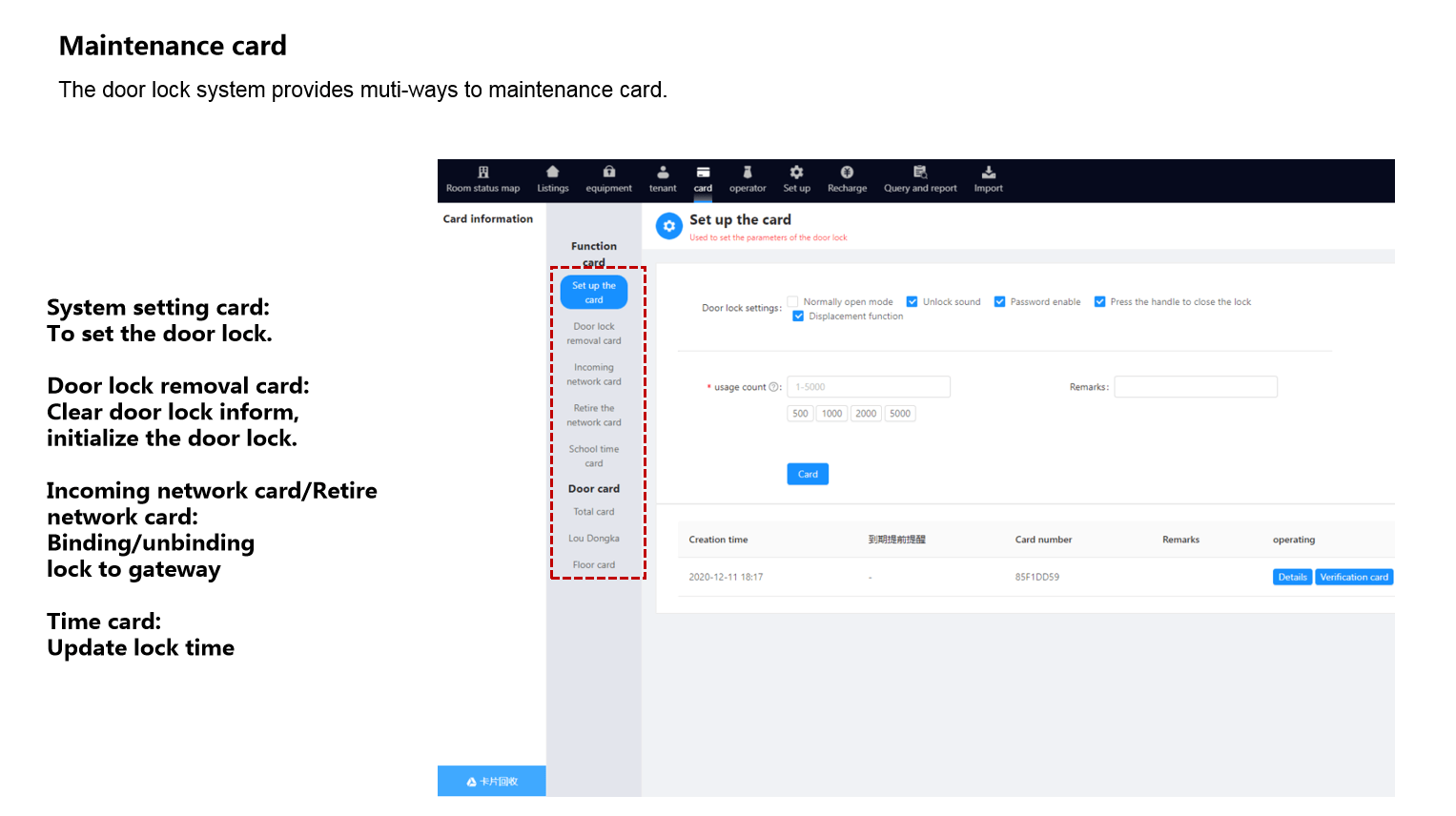
Task: Open the operator icon in navbar
Action: 748,173
